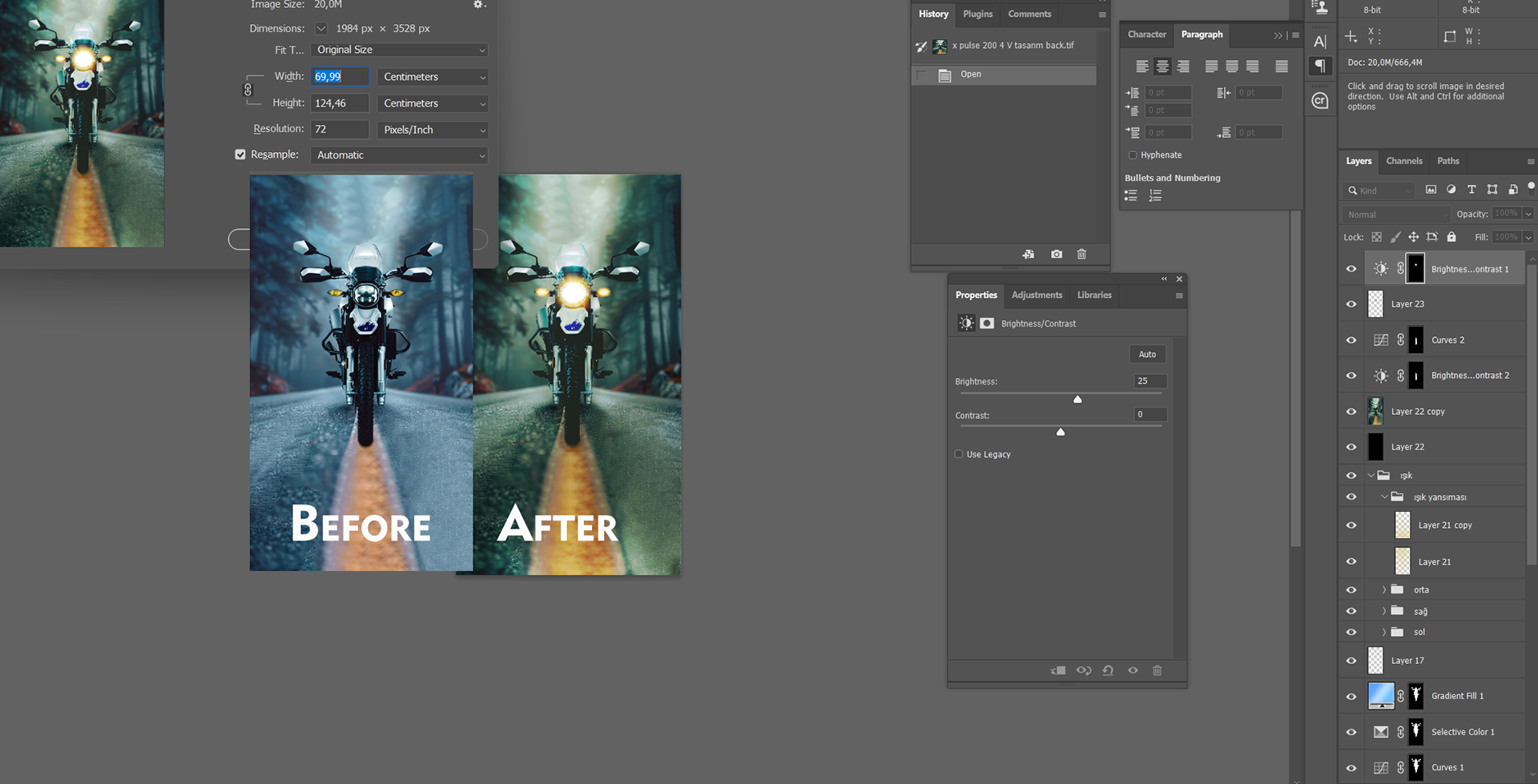Open Resample method Automatic dropdown
This screenshot has width=1538, height=784.
[x=400, y=155]
